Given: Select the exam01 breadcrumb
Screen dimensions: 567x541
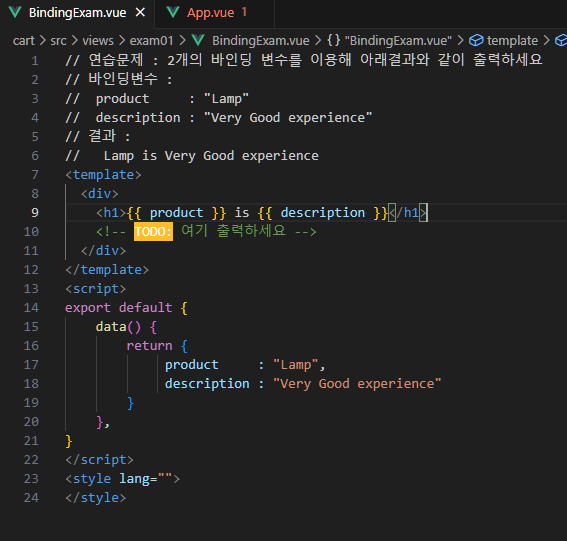Looking at the screenshot, I should [152, 41].
